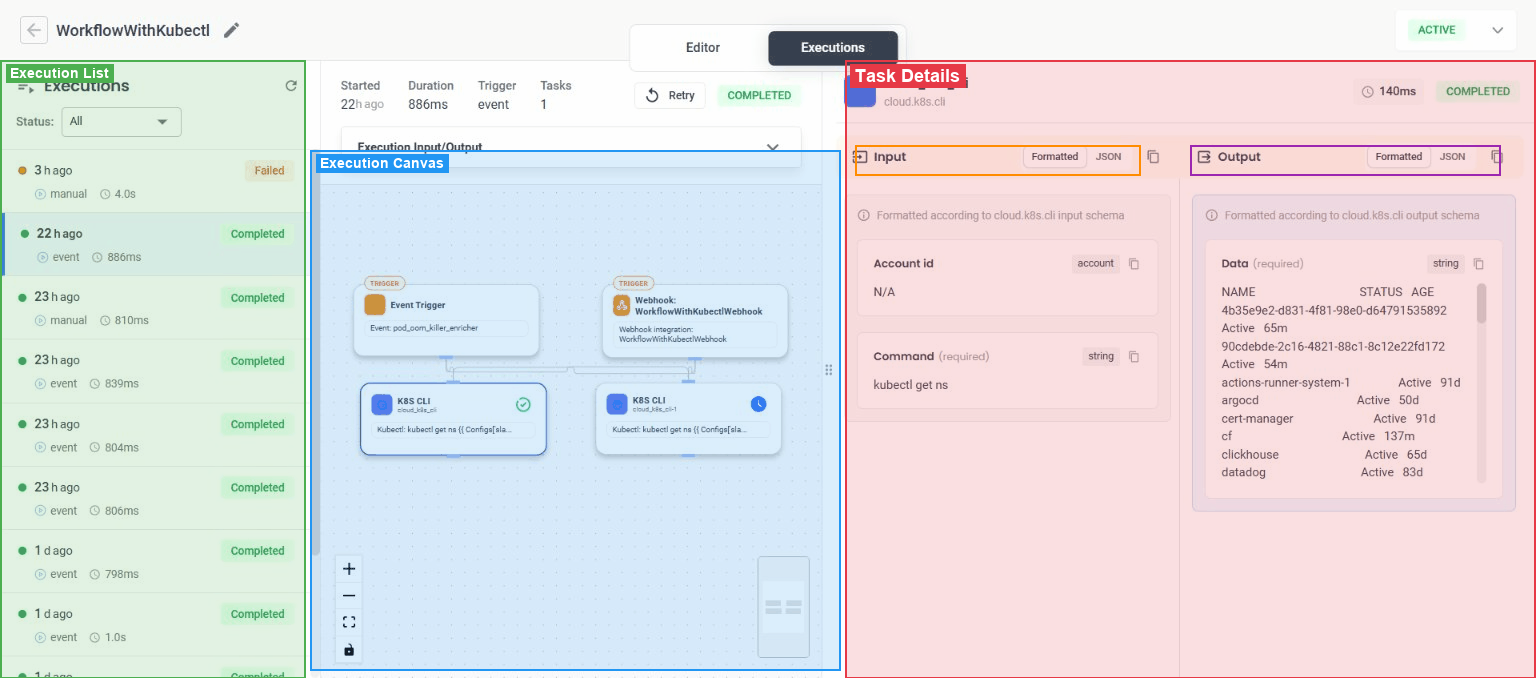
Task: Refresh the Executions list
Action: click(290, 85)
